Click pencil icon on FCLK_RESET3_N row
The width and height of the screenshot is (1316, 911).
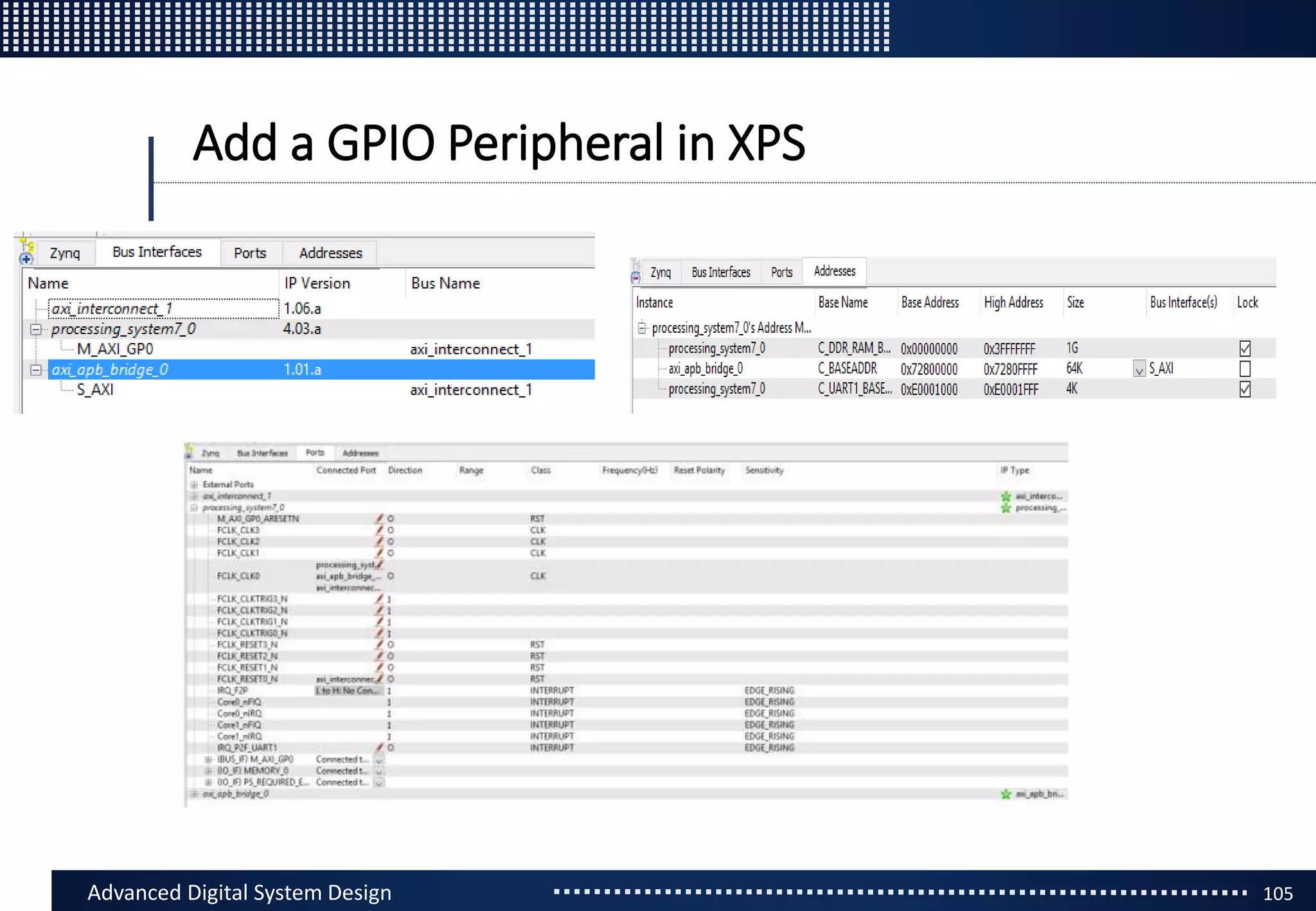pos(380,644)
